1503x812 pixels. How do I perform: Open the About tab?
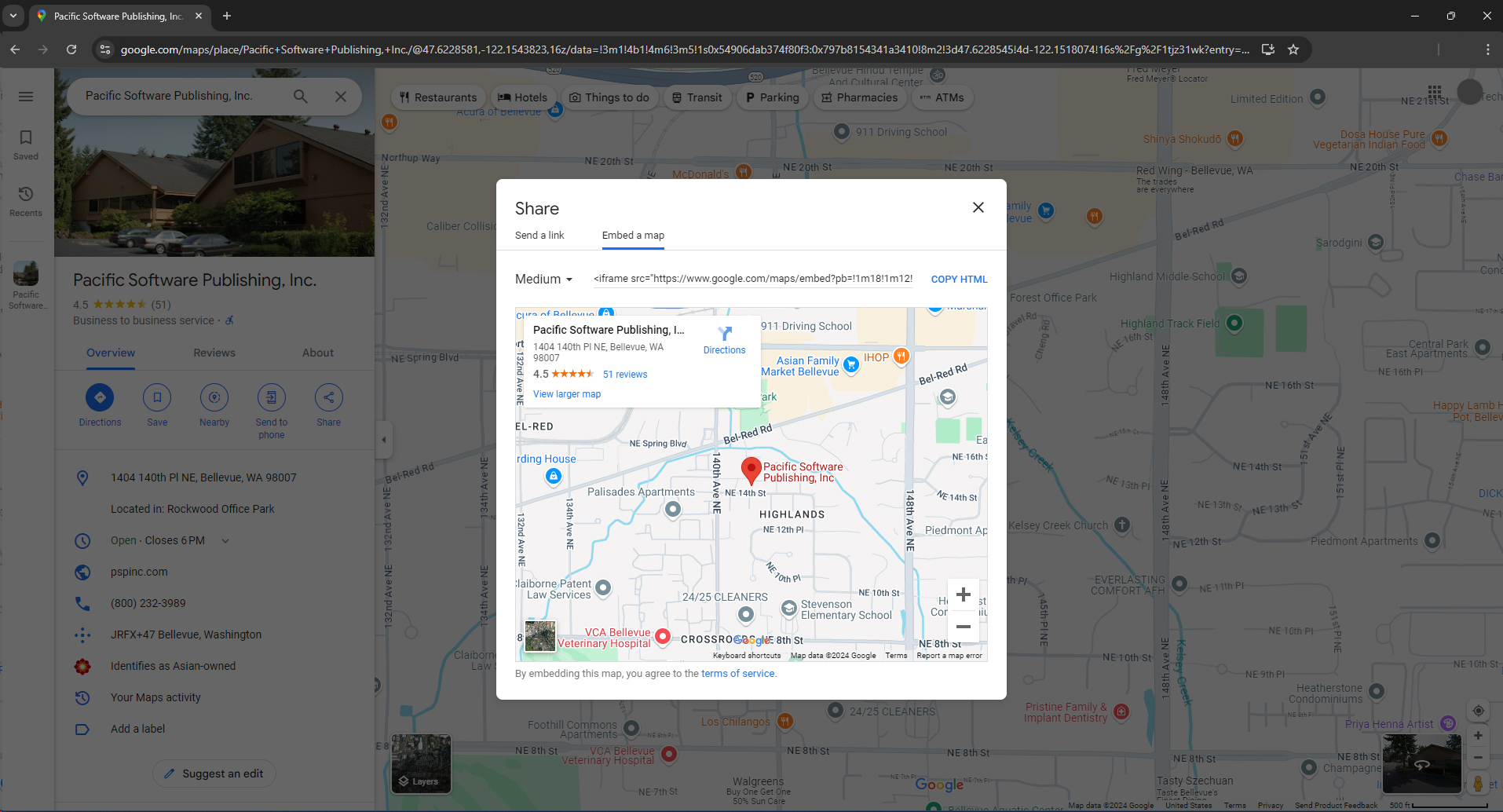(318, 353)
